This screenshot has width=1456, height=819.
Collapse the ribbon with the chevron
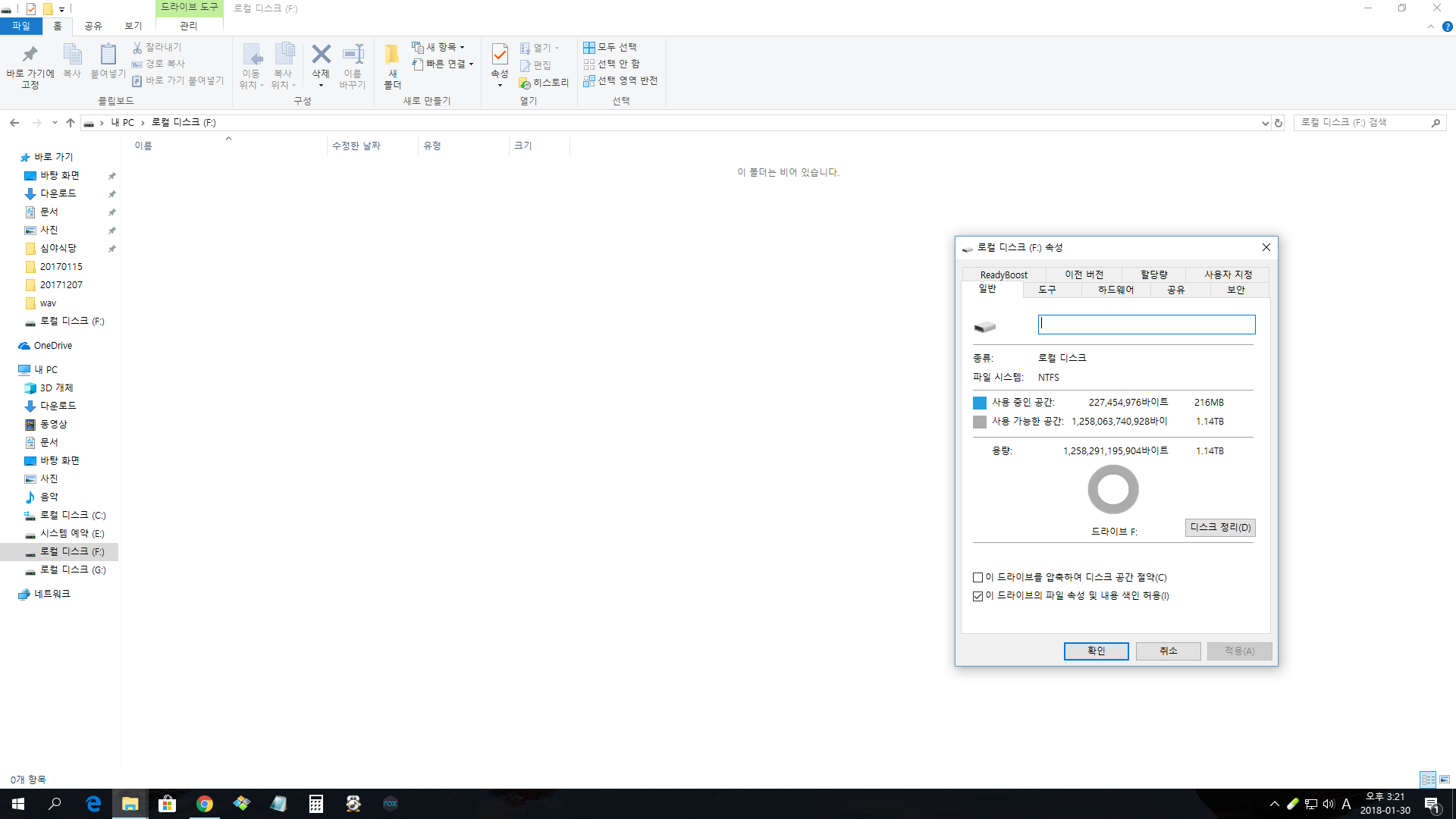(x=1430, y=27)
